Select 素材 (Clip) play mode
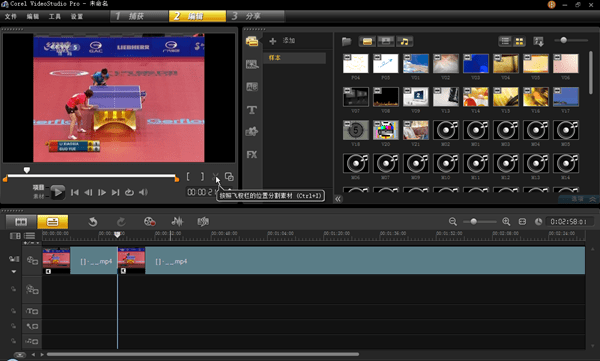600x361 pixels. click(38, 196)
